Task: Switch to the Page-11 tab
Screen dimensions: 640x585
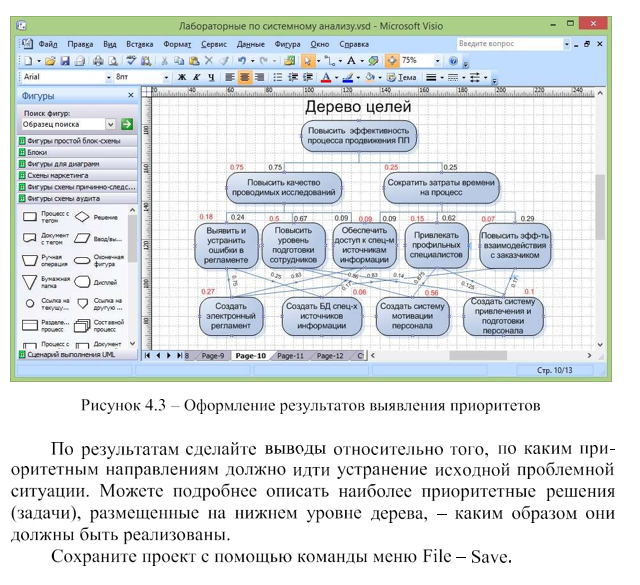Action: pos(290,356)
